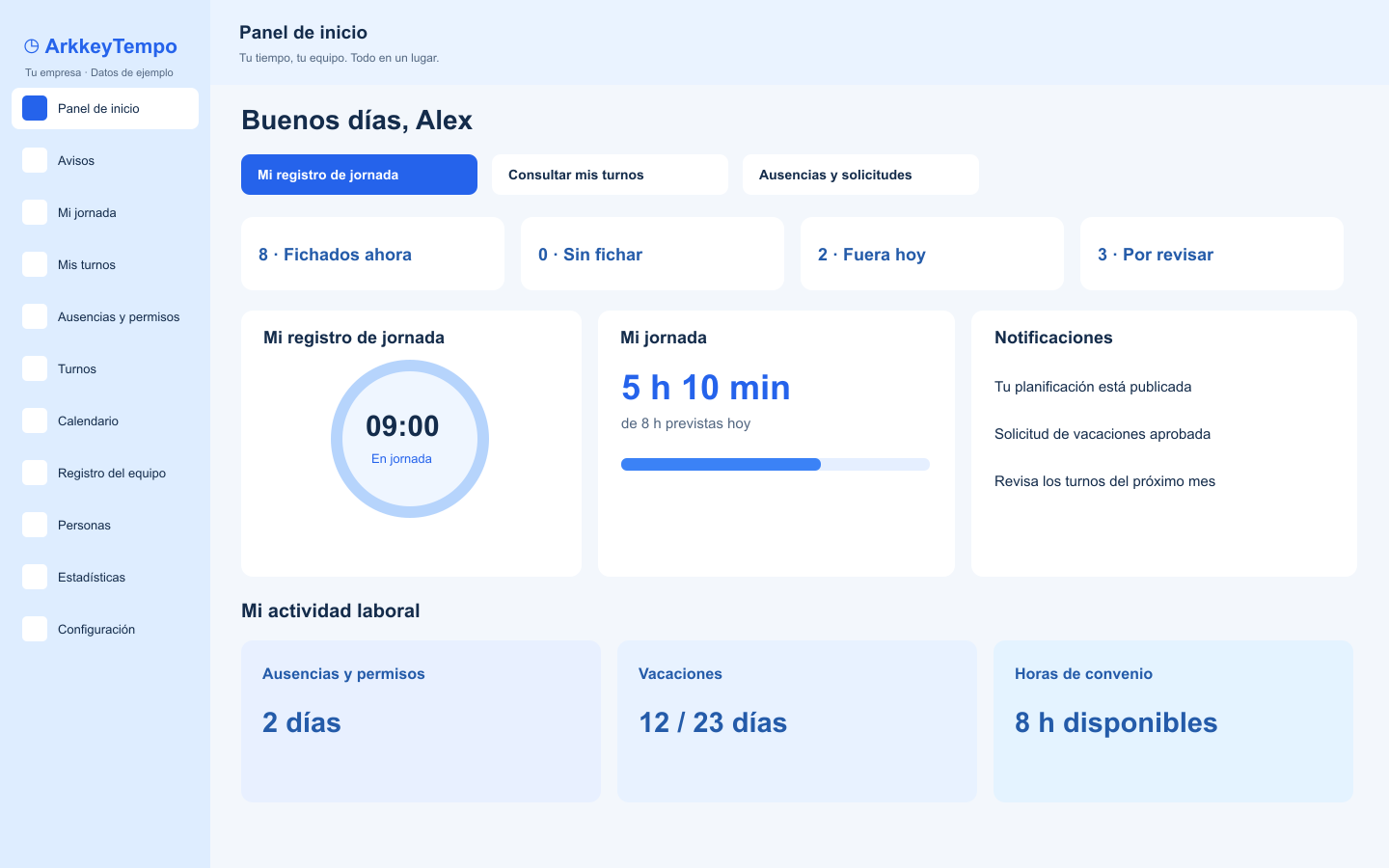Screen dimensions: 1389x868
Task: Click the Calendario sidebar icon
Action: 35,420
